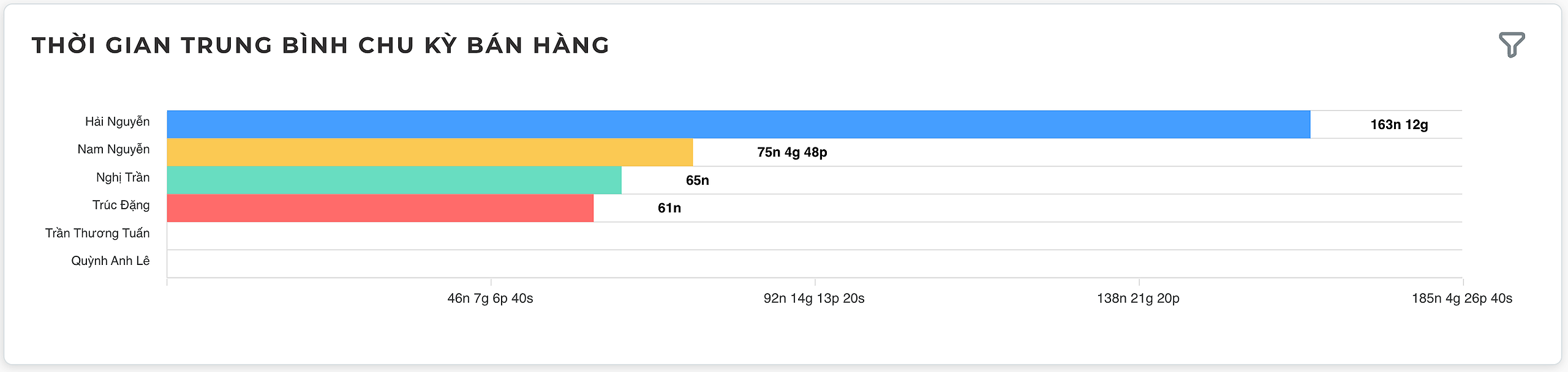Viewport: 1568px width, 372px height.
Task: Click the 185n 4g 26p 40s tick
Action: click(1462, 299)
